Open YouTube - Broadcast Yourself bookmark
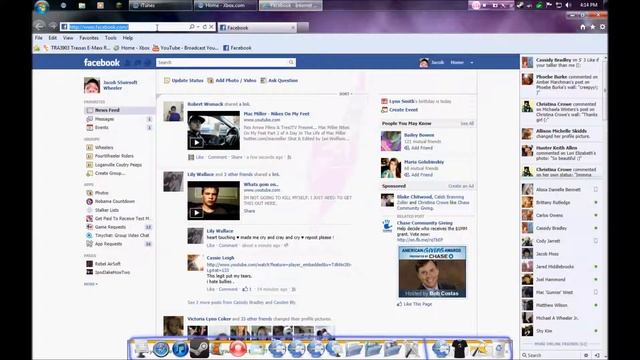Image resolution: width=640 pixels, height=360 pixels. click(185, 48)
